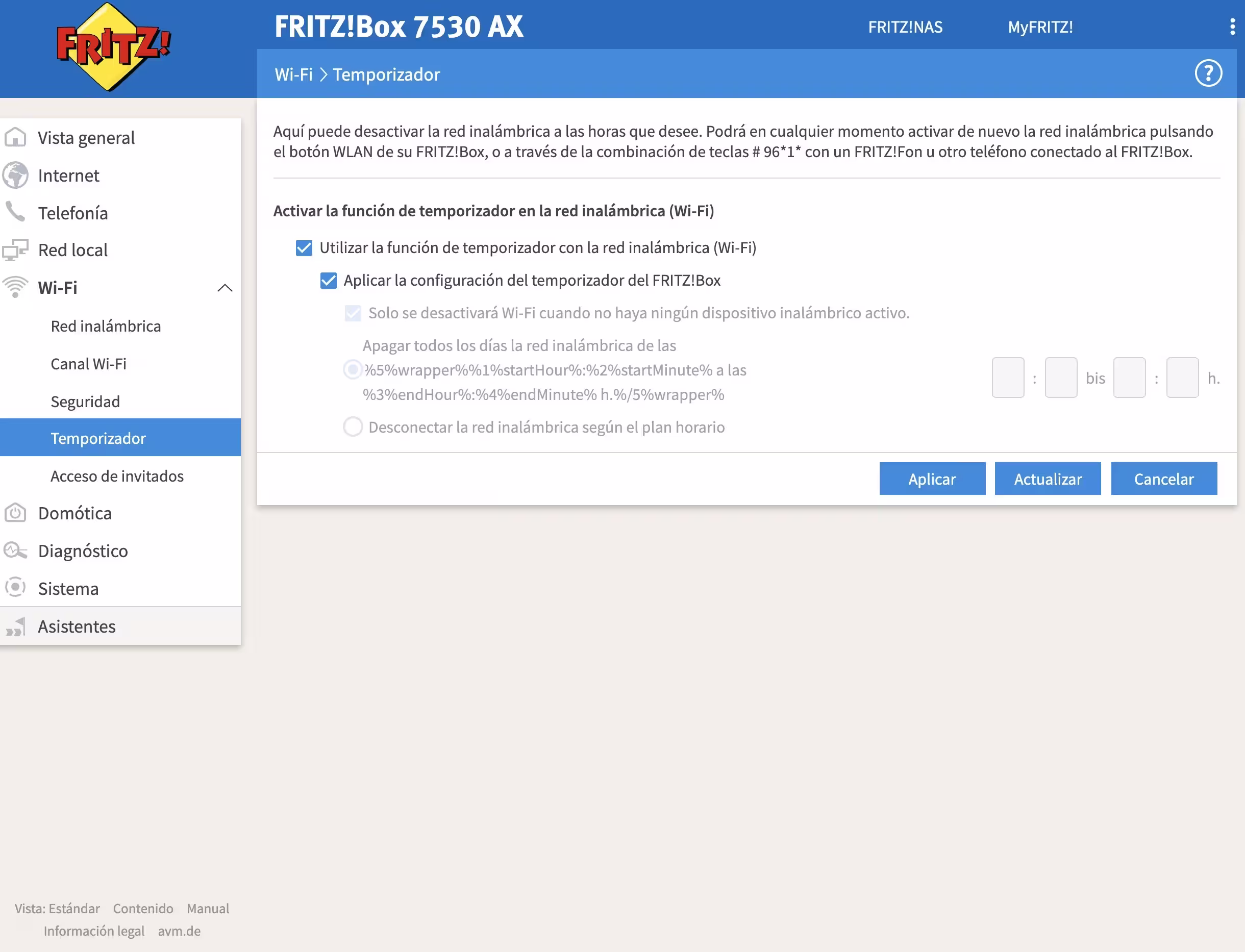Click the Wi-Fi breadcrumb link
The image size is (1245, 952).
point(293,74)
